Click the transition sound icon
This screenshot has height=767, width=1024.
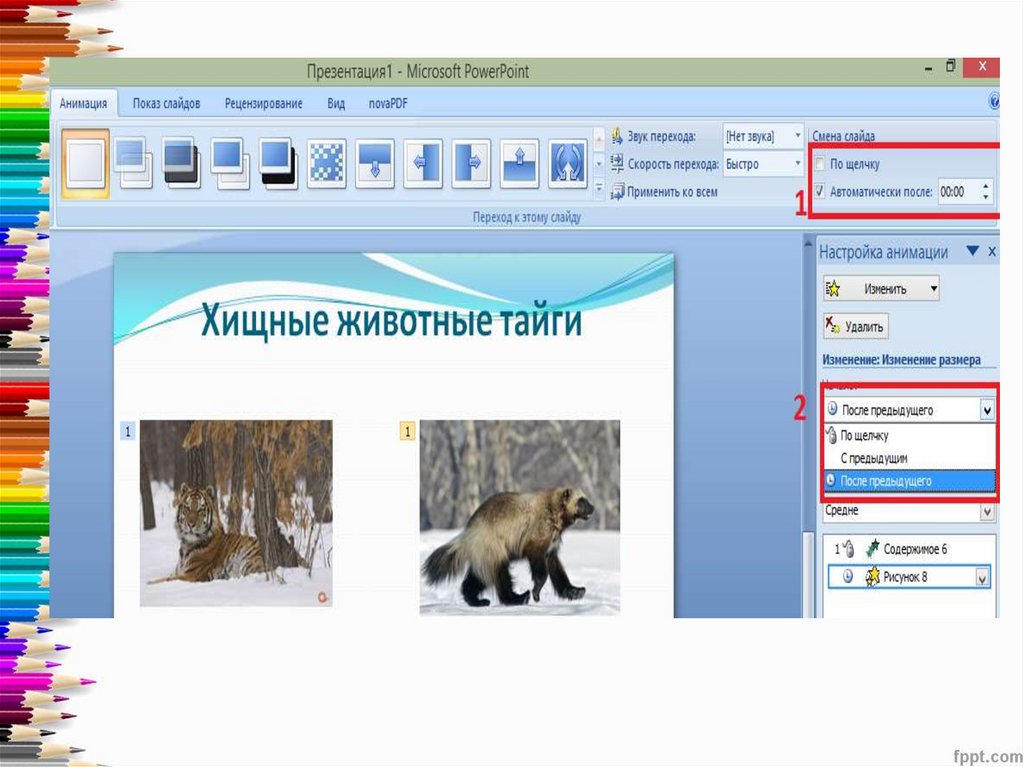(616, 136)
